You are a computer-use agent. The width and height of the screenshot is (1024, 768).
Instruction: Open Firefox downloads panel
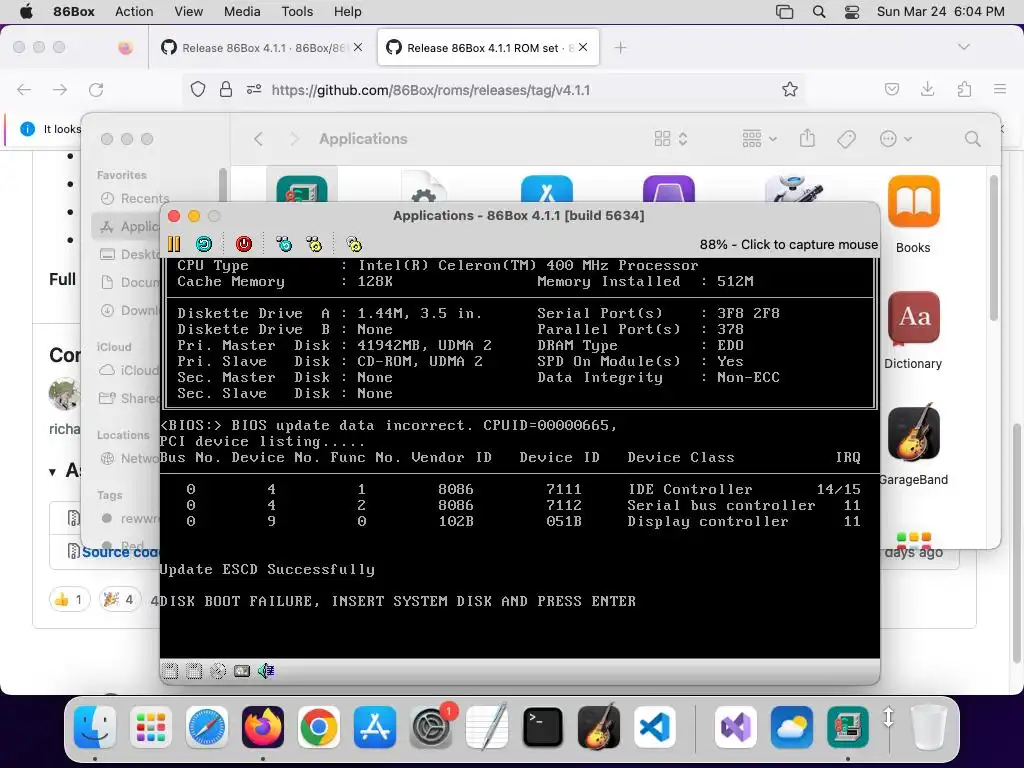(x=927, y=89)
